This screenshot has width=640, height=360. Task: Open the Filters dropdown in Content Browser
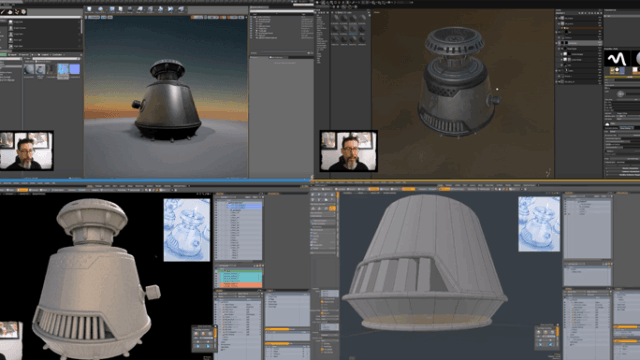(x=28, y=58)
